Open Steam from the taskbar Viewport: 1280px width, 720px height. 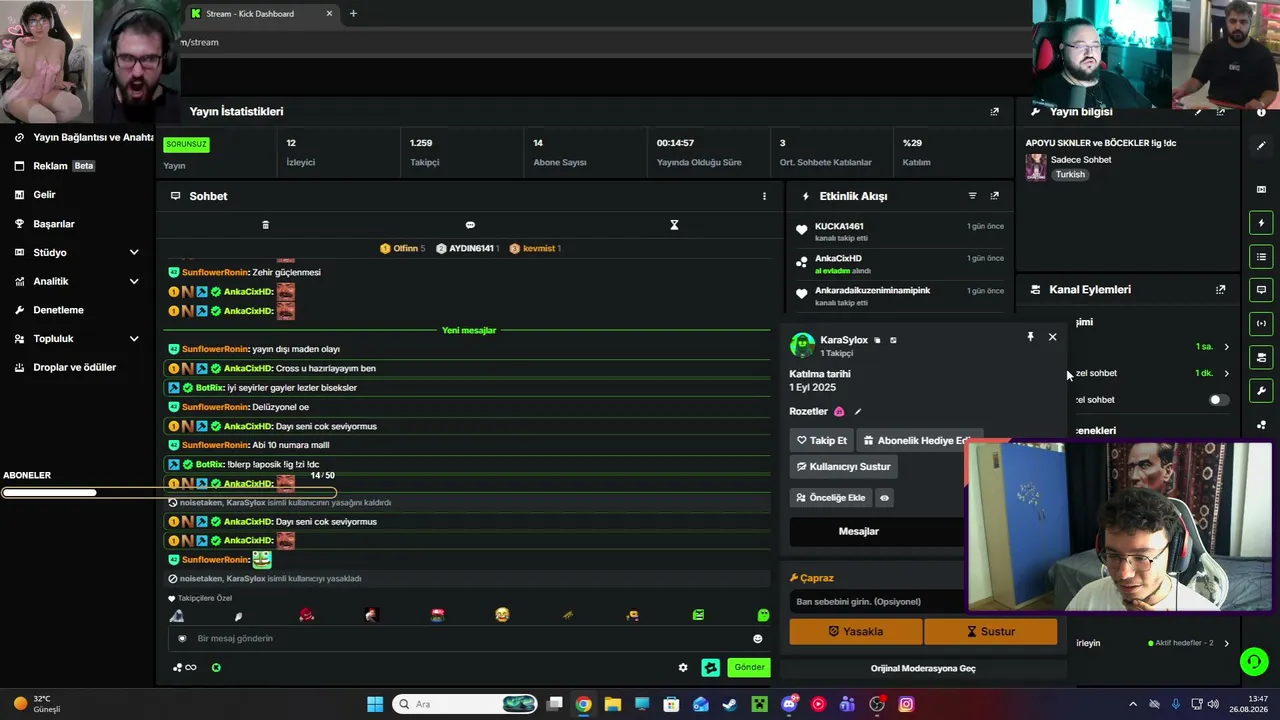(x=730, y=704)
